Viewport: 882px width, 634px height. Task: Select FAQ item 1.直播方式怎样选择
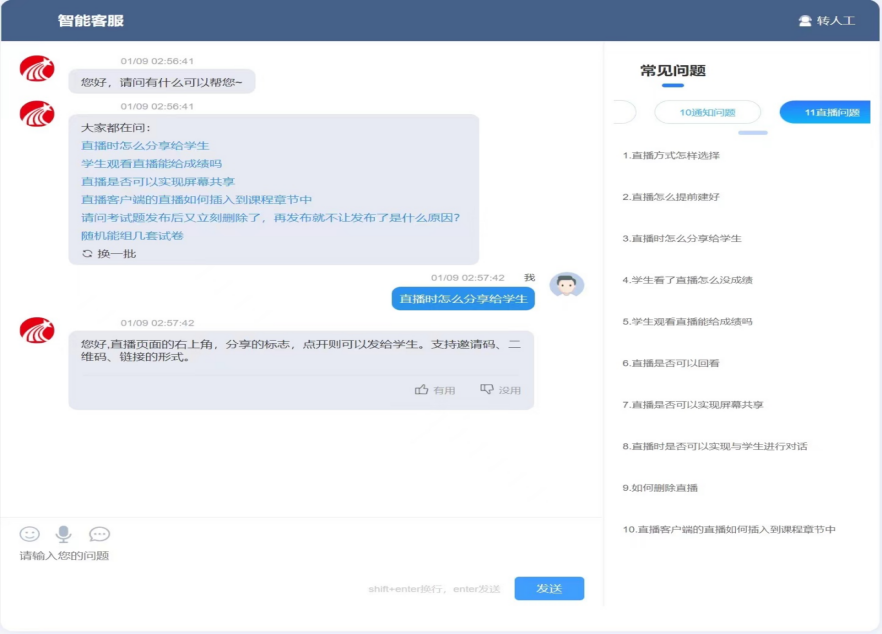point(670,156)
